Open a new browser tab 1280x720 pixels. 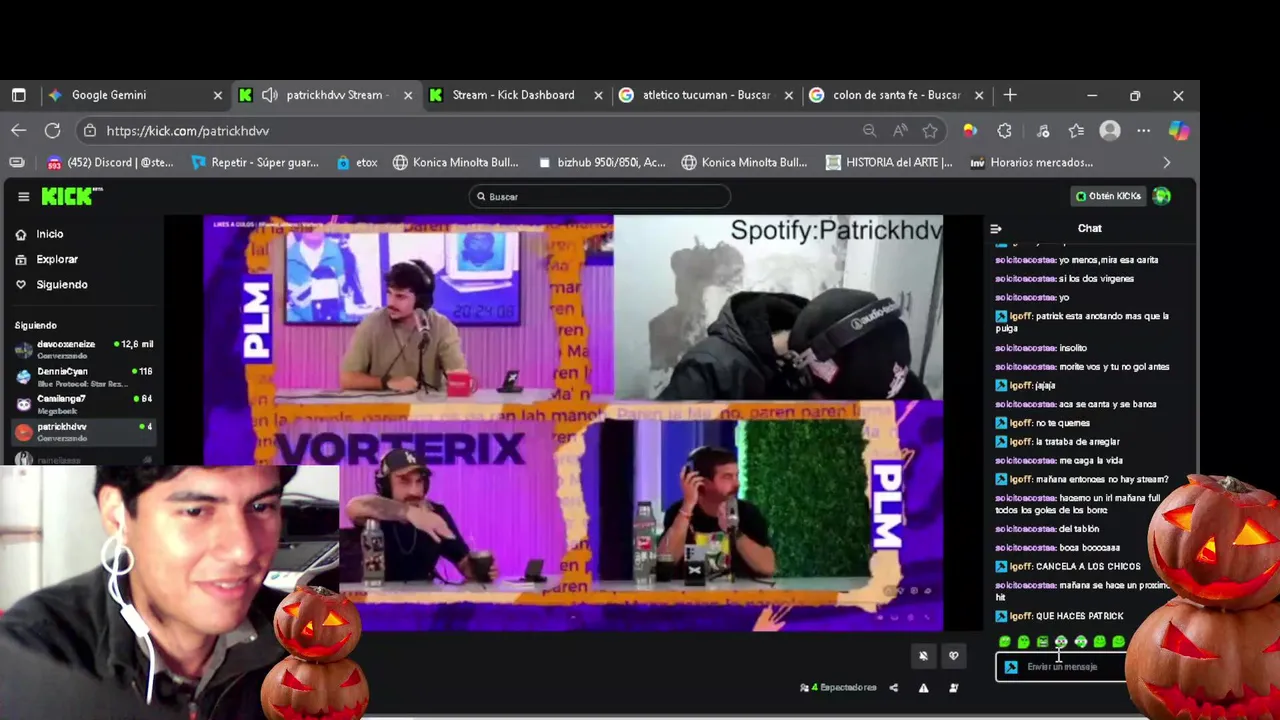point(1010,95)
